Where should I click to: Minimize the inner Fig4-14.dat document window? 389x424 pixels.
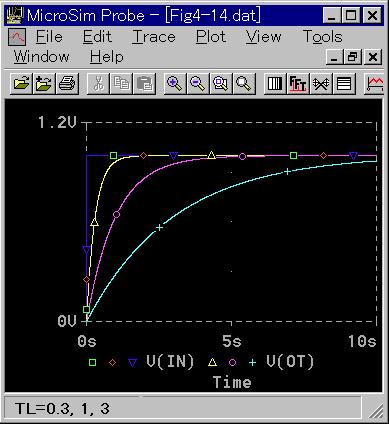pos(334,57)
